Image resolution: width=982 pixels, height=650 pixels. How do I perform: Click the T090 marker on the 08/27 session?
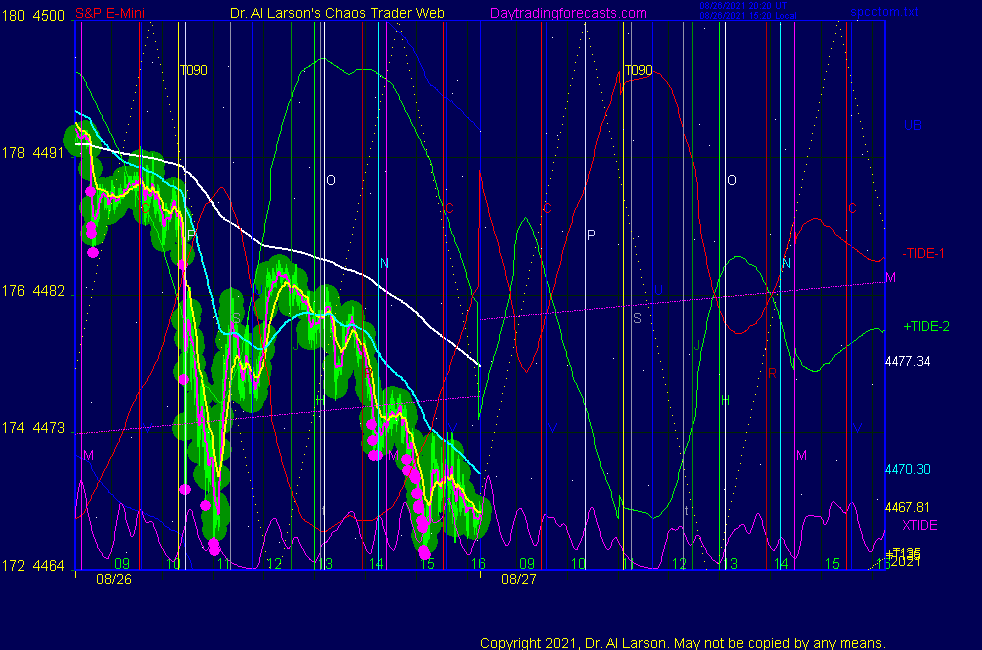pyautogui.click(x=638, y=70)
